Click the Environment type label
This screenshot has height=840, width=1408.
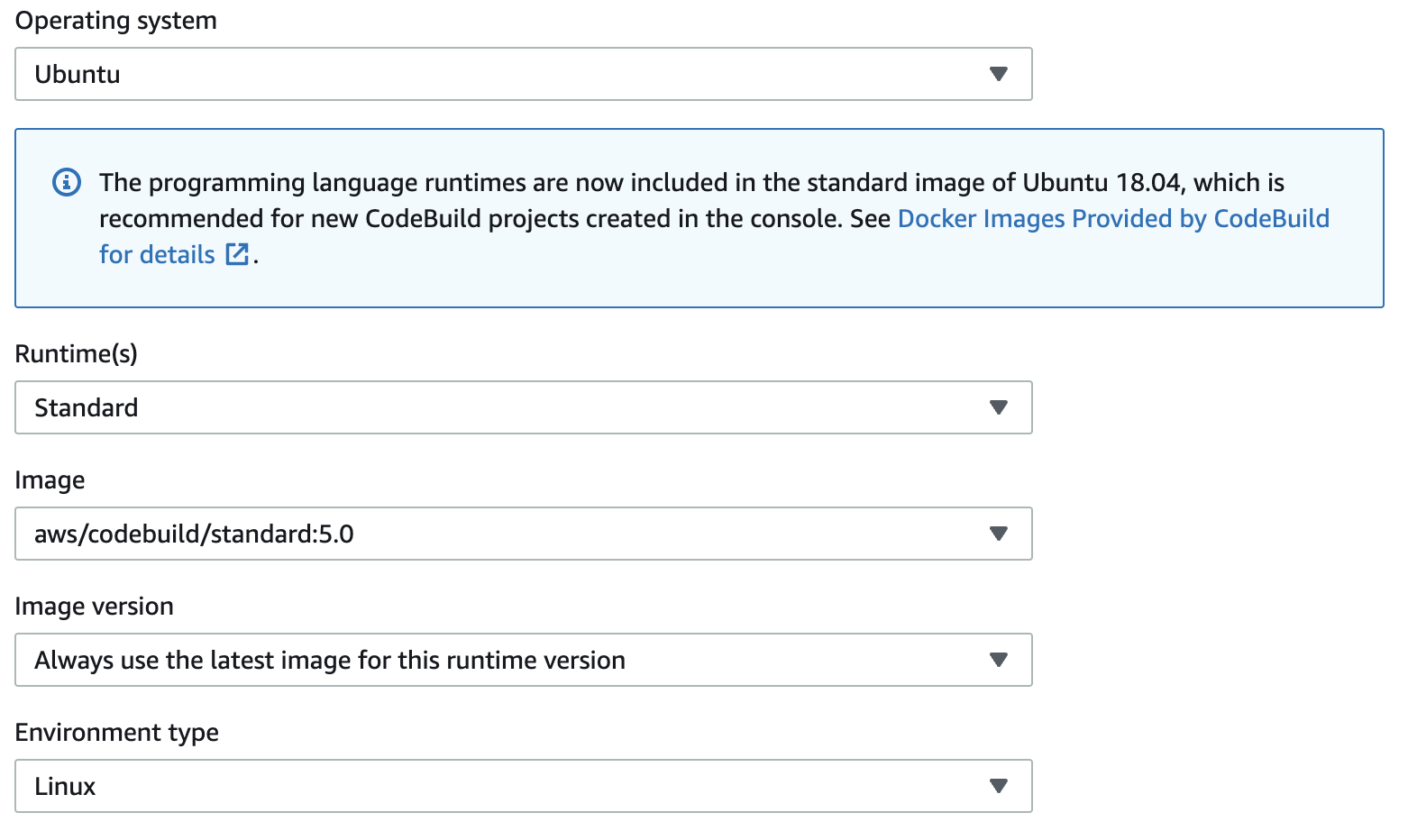pyautogui.click(x=117, y=733)
